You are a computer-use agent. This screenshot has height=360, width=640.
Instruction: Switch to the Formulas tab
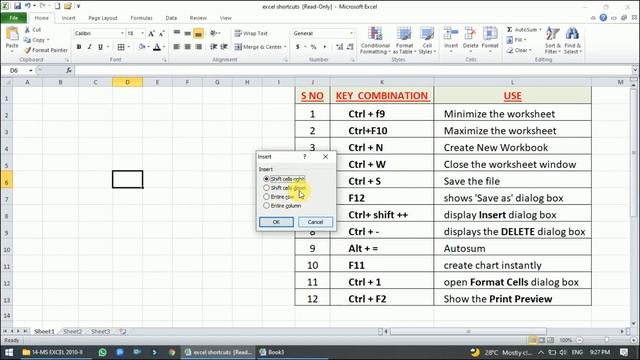tap(141, 18)
